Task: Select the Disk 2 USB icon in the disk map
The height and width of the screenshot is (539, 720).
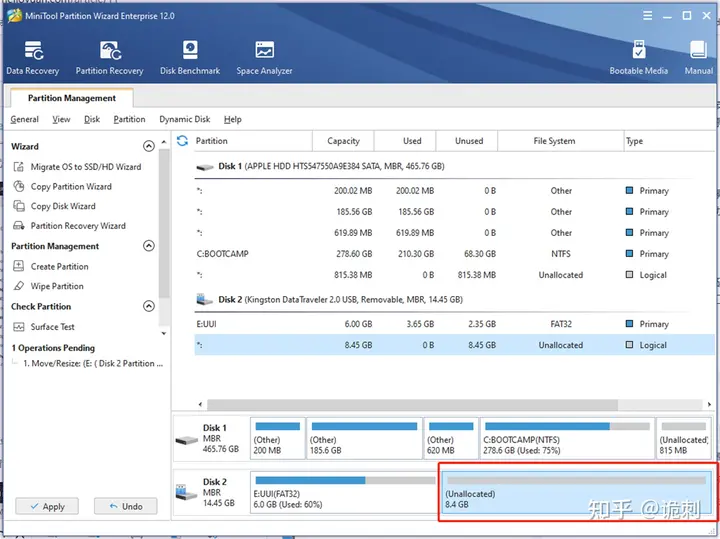Action: [186, 493]
